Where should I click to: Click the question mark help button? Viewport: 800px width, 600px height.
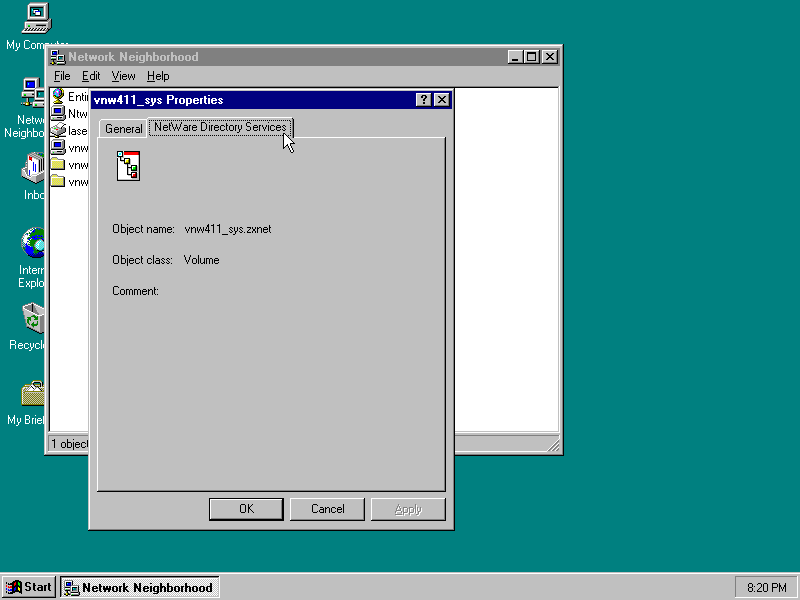click(423, 99)
